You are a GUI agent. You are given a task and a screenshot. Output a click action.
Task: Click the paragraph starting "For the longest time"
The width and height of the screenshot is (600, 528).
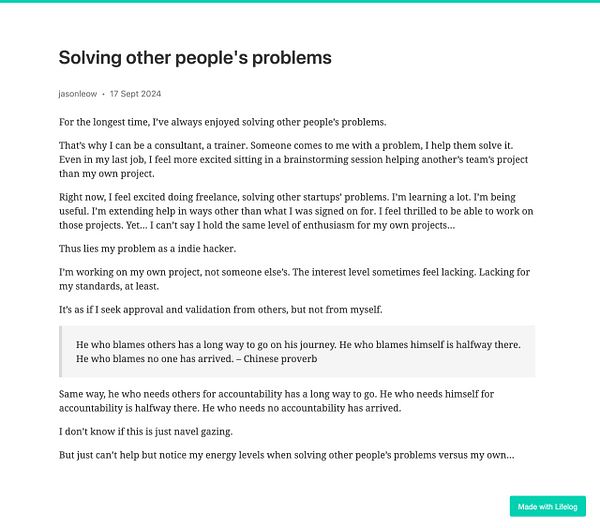tap(223, 122)
